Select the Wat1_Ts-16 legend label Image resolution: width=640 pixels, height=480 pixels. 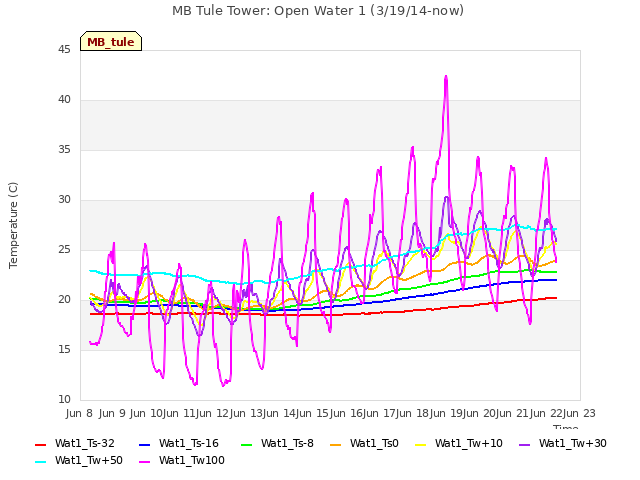click(189, 444)
